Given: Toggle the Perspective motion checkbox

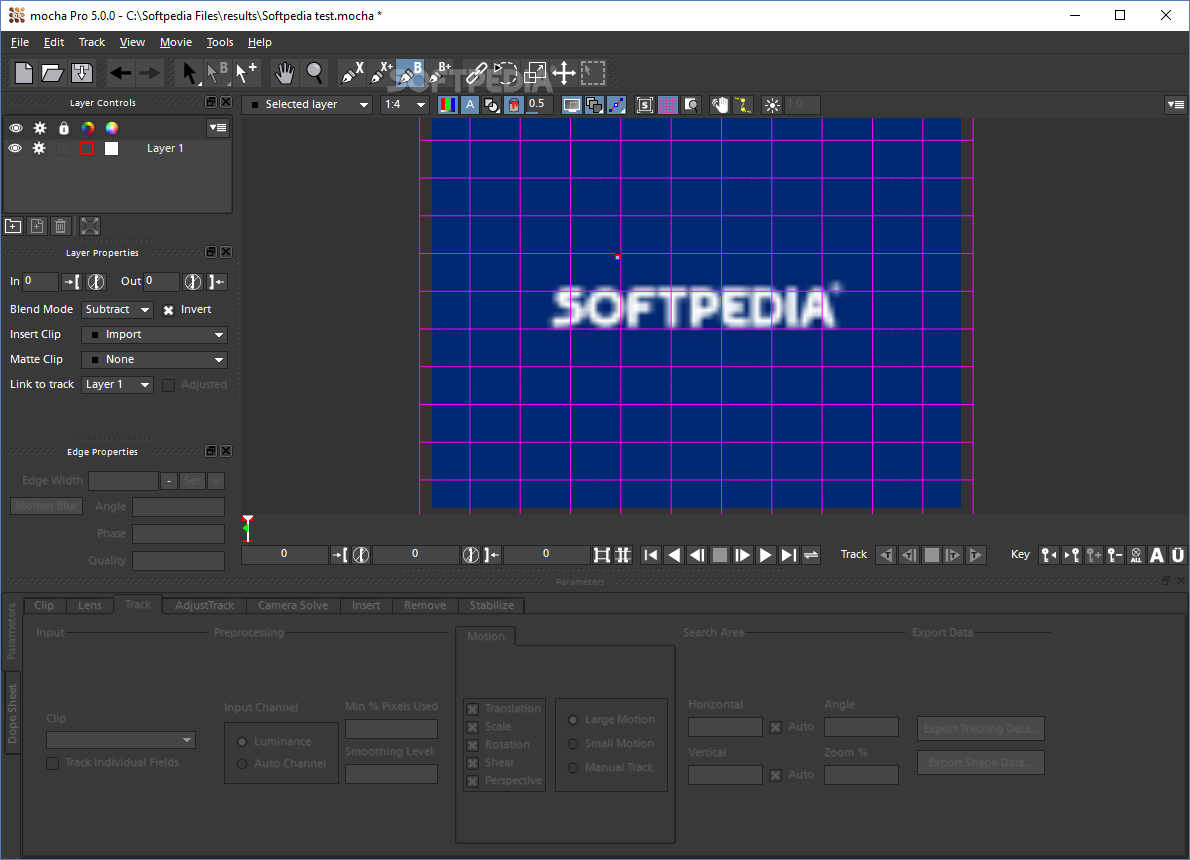Looking at the screenshot, I should tap(473, 781).
